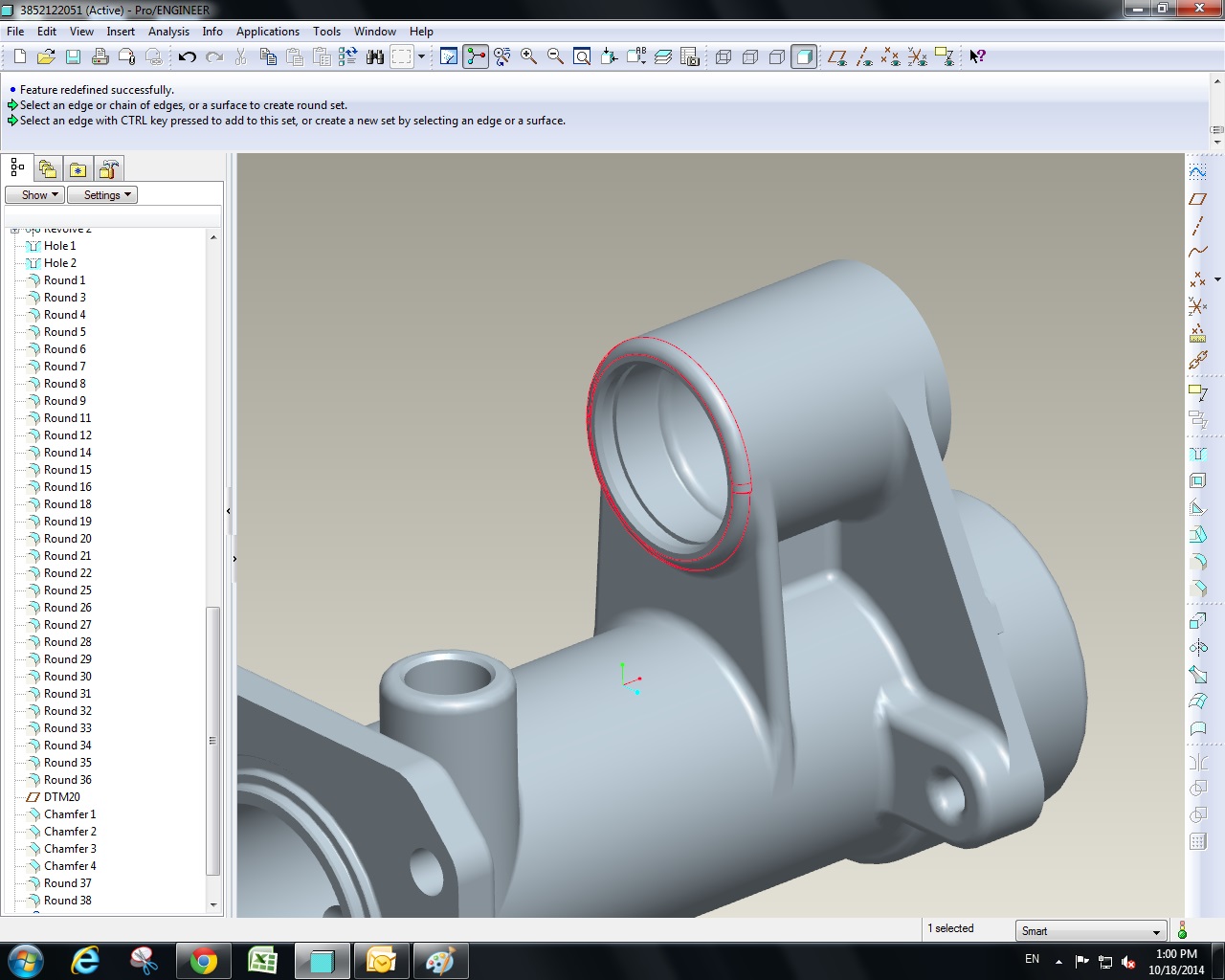Click the Windows Start button
The width and height of the screenshot is (1225, 980).
click(26, 960)
